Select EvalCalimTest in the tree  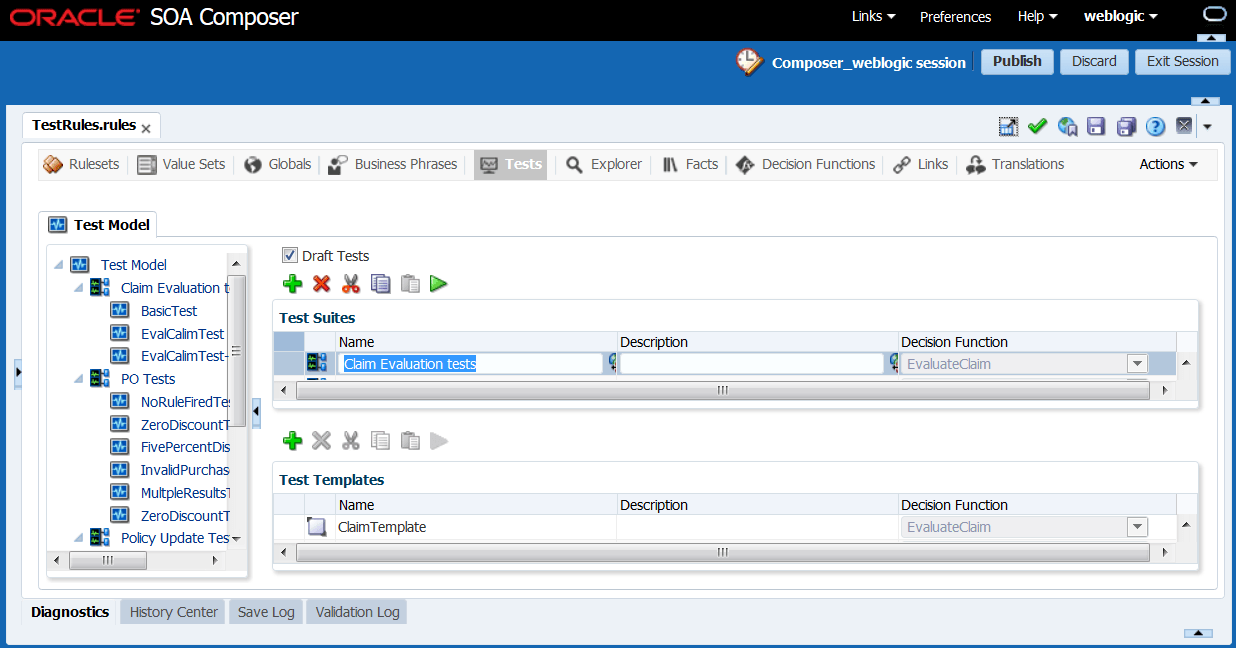click(x=183, y=333)
